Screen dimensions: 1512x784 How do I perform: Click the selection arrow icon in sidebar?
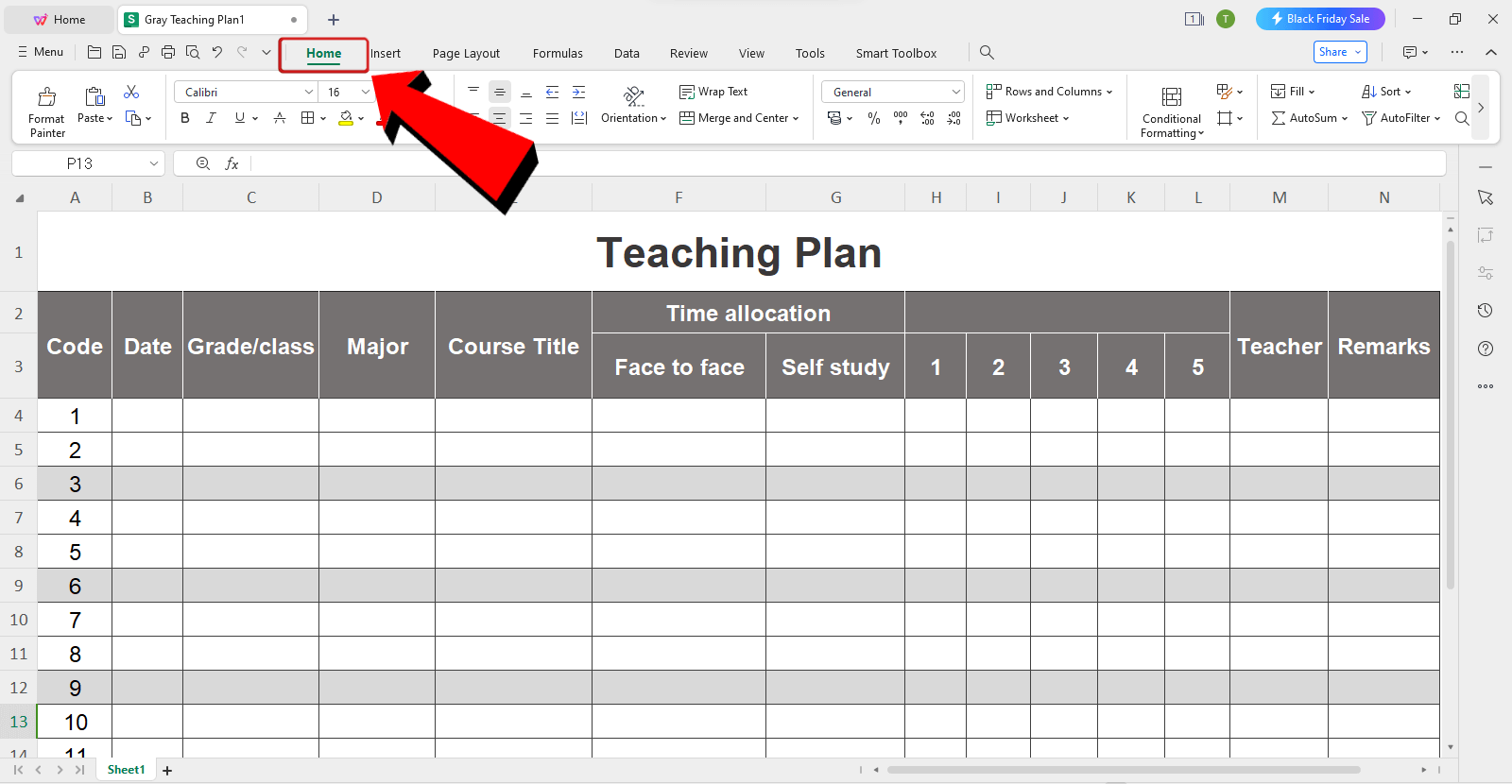(x=1486, y=197)
